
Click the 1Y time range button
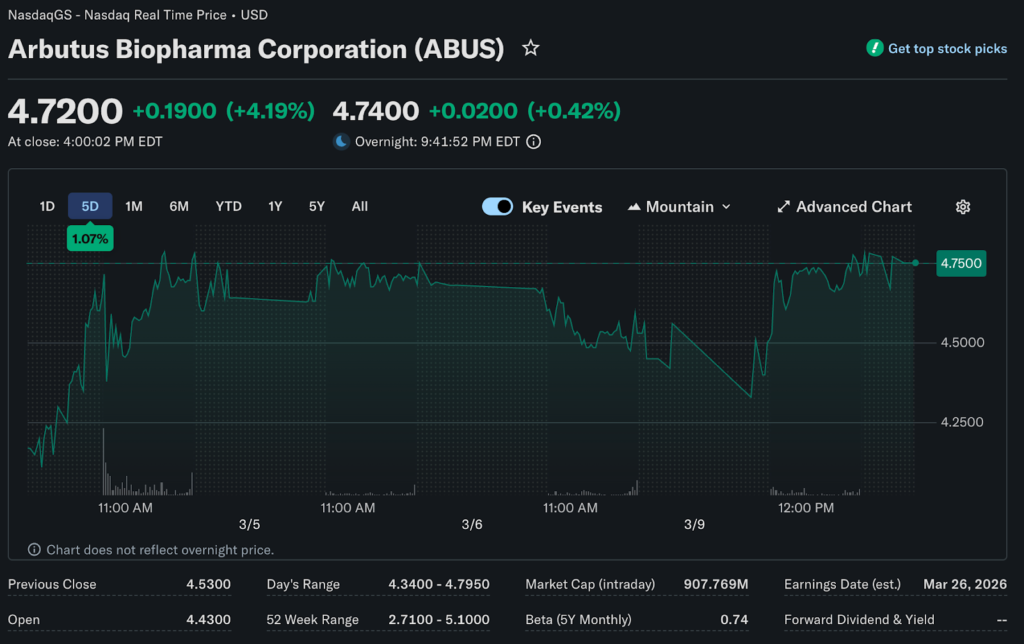[x=275, y=206]
